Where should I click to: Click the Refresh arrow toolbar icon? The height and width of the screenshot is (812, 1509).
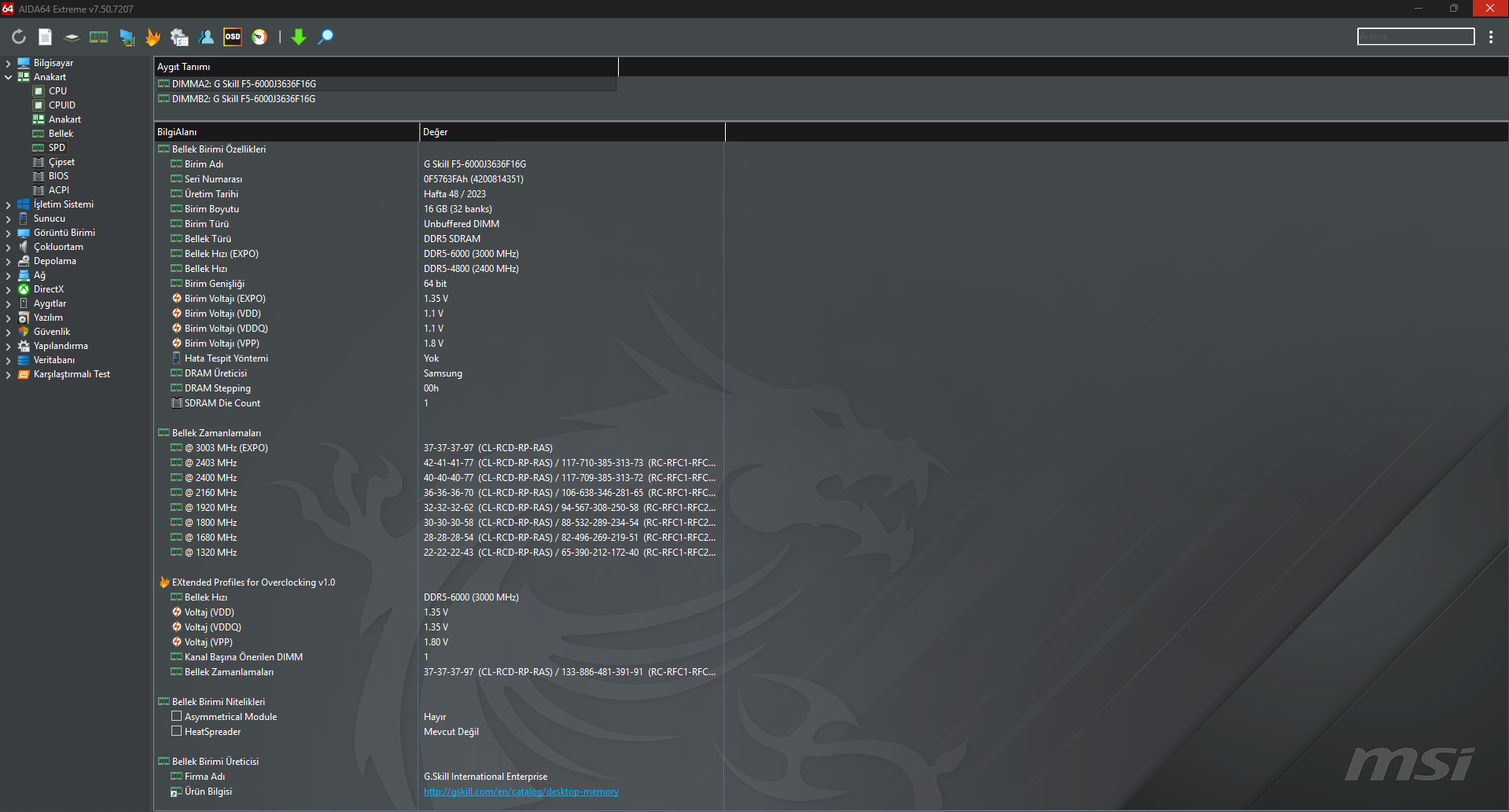pyautogui.click(x=19, y=37)
